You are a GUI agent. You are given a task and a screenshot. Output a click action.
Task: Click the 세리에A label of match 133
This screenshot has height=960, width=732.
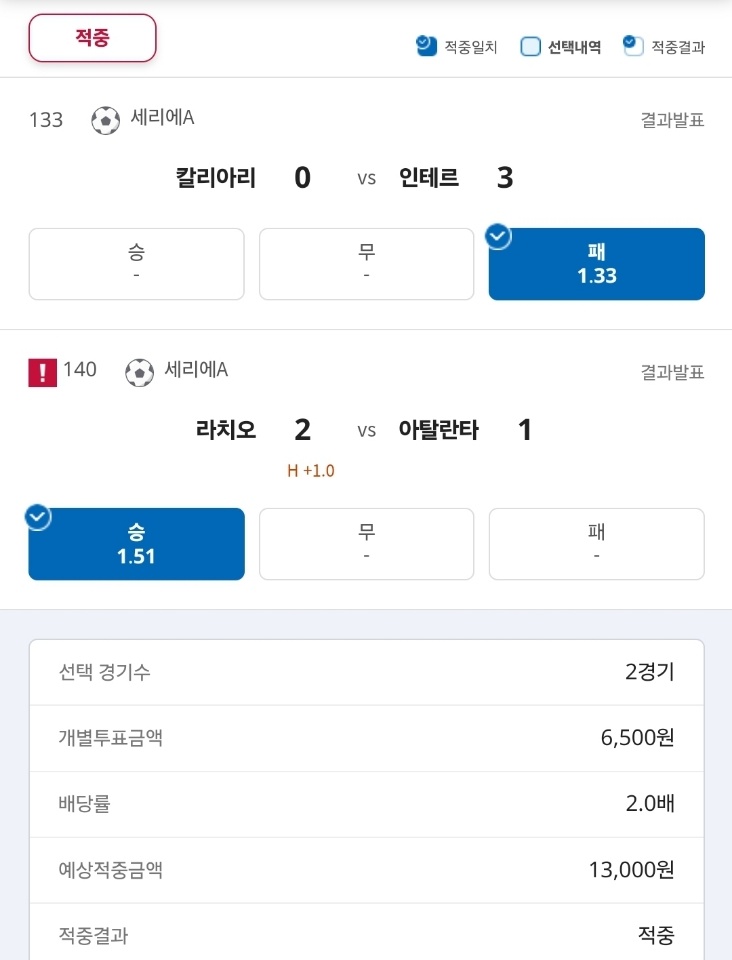tap(162, 118)
